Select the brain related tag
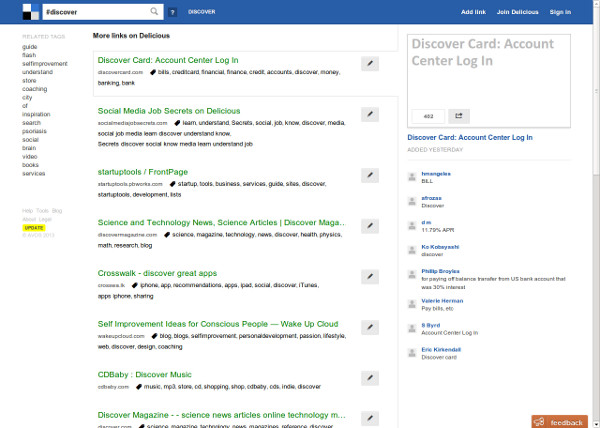 [29, 148]
